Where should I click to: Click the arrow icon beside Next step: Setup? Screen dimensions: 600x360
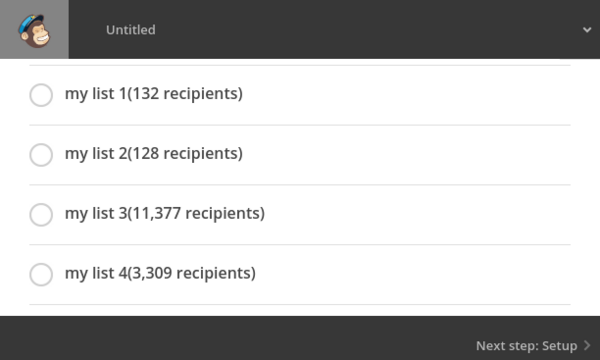click(587, 345)
